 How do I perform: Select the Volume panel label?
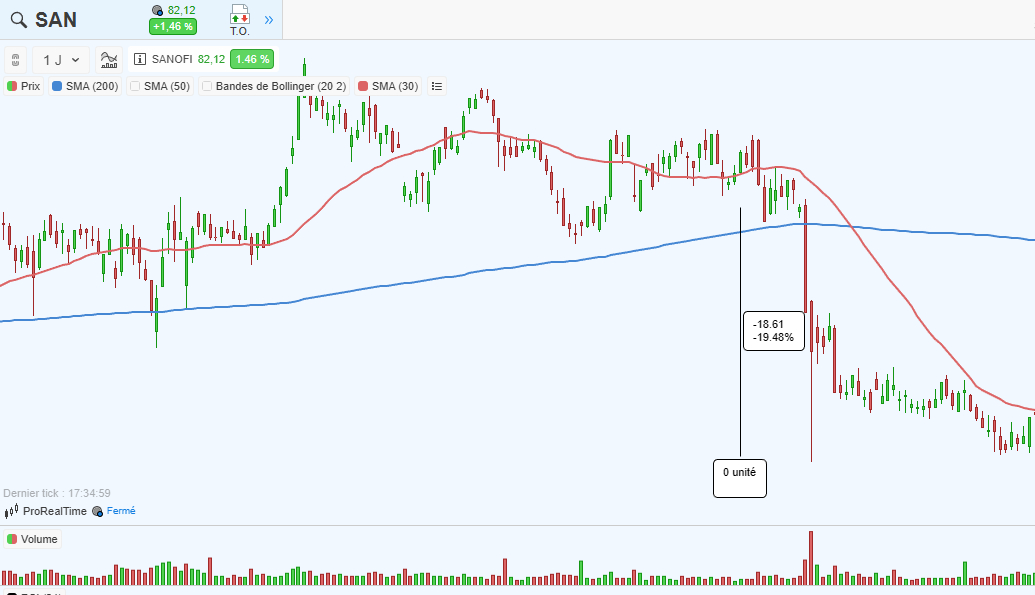(32, 540)
